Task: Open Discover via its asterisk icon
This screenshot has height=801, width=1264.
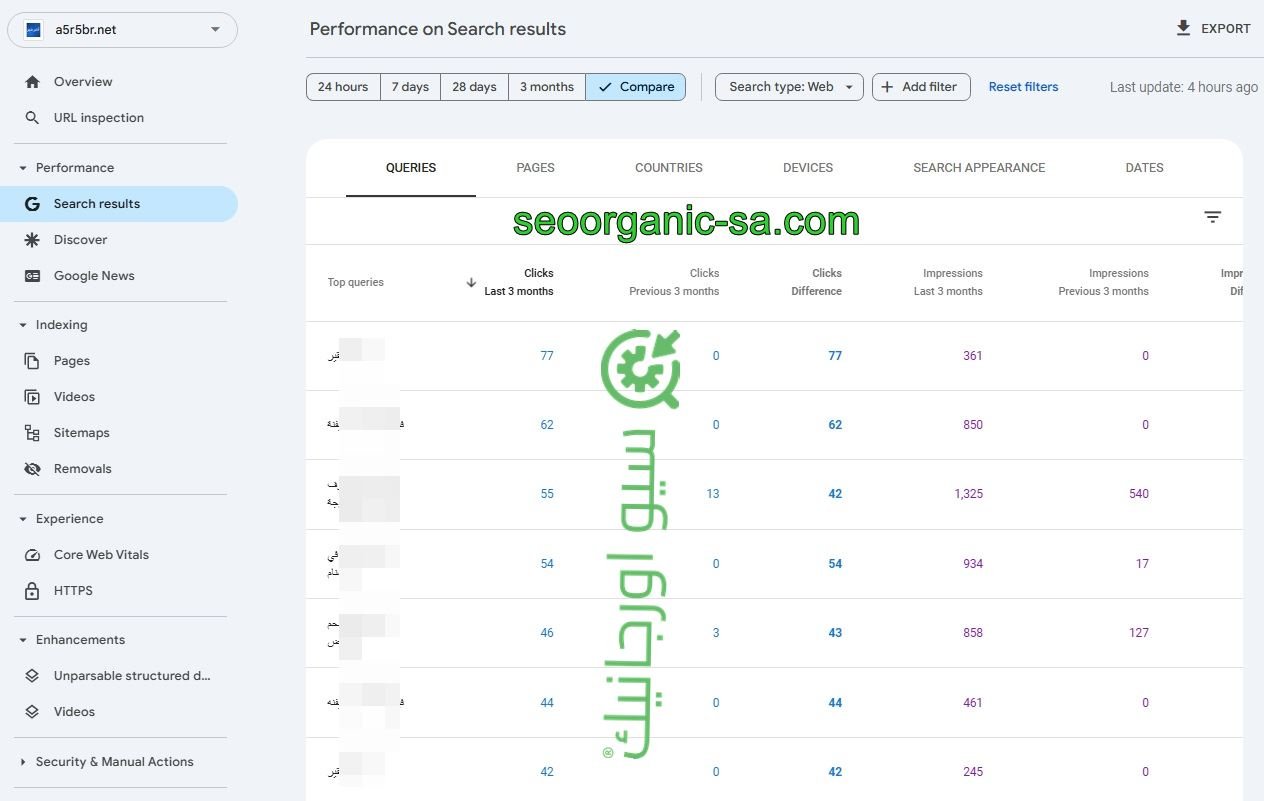Action: 33,240
